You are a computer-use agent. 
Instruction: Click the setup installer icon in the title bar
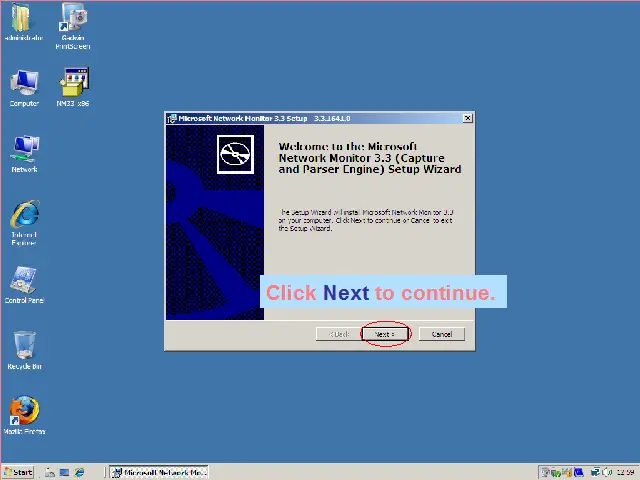click(x=172, y=118)
